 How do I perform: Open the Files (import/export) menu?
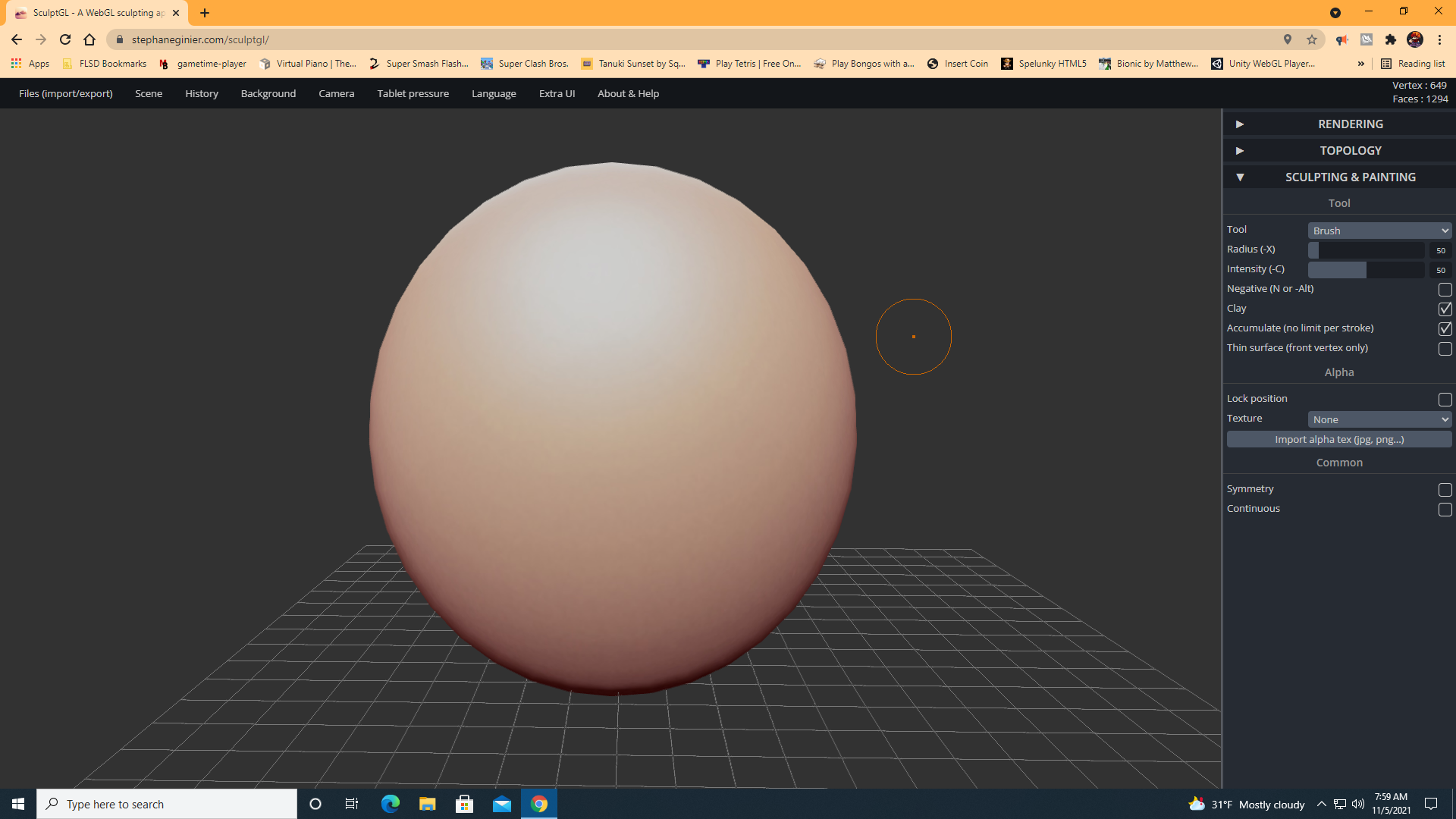pos(65,93)
